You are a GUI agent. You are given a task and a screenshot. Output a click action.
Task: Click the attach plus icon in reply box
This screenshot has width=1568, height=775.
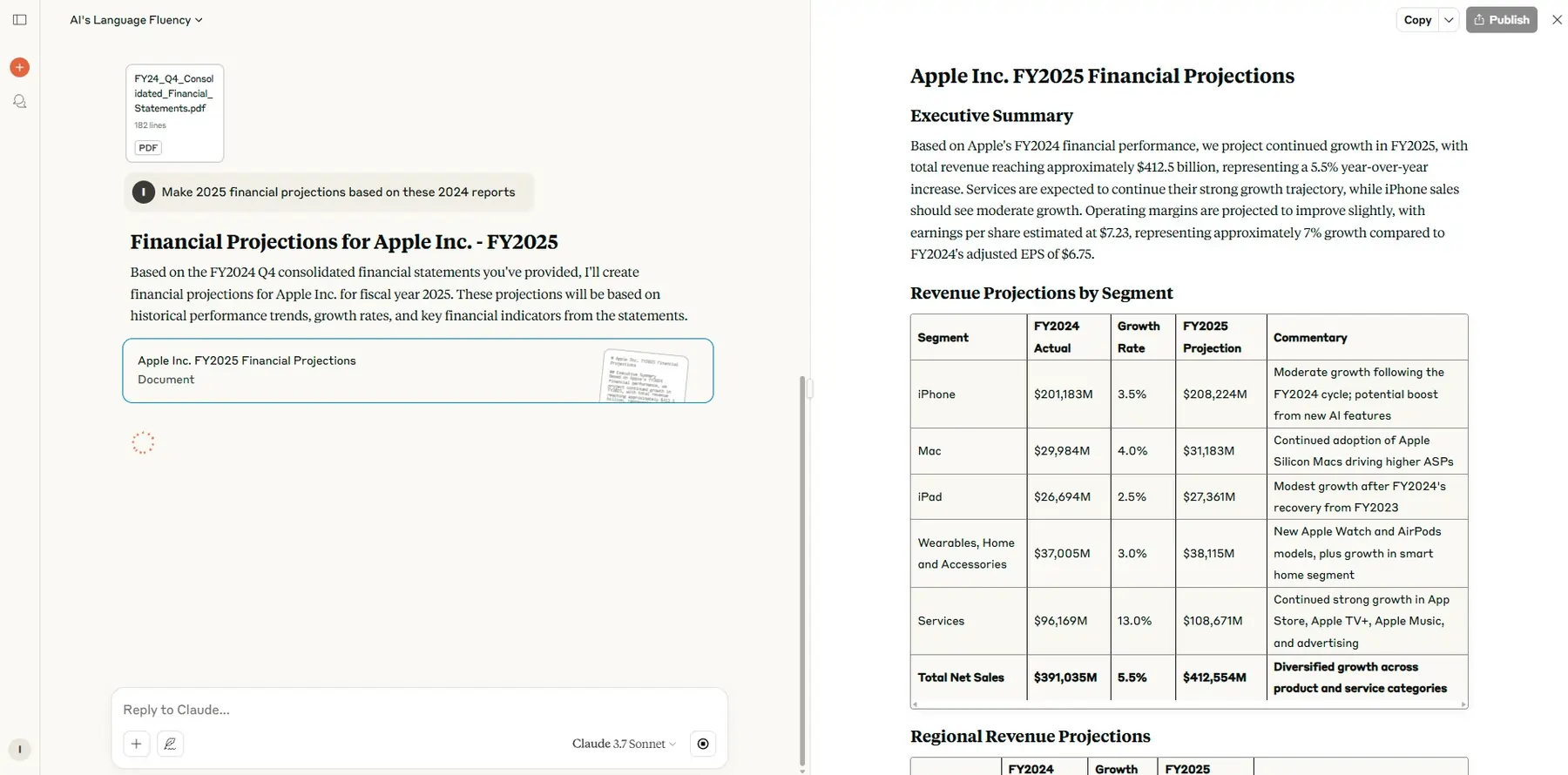pyautogui.click(x=136, y=744)
